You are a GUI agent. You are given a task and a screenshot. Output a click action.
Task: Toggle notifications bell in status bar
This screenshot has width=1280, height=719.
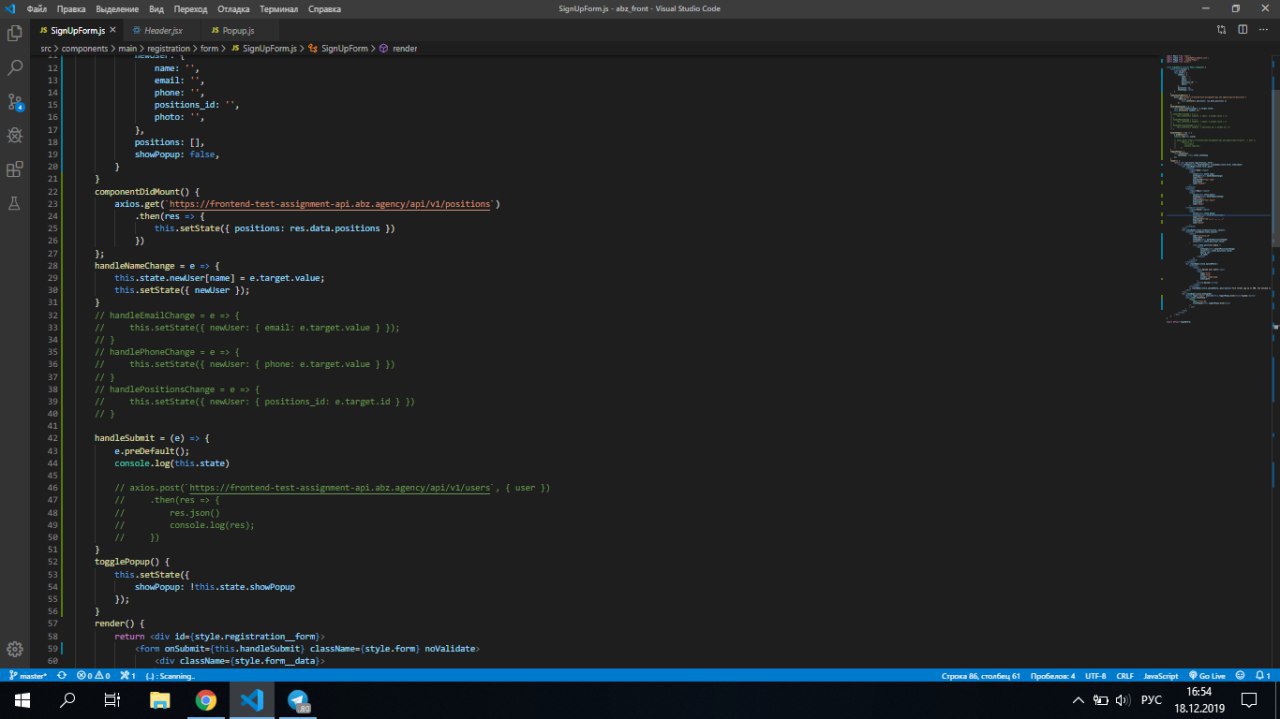click(x=1260, y=676)
